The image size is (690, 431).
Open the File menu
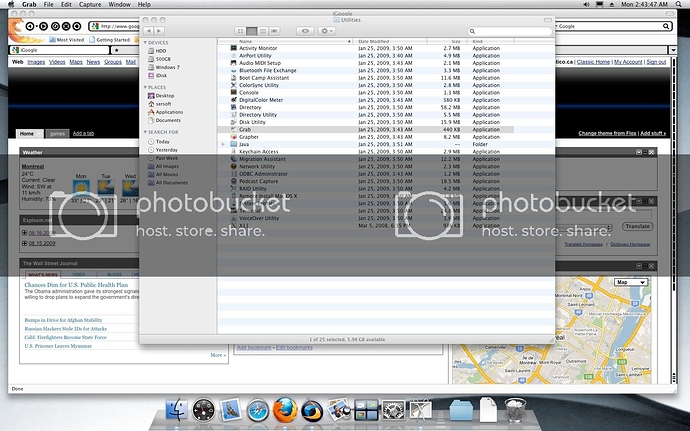pyautogui.click(x=48, y=4)
